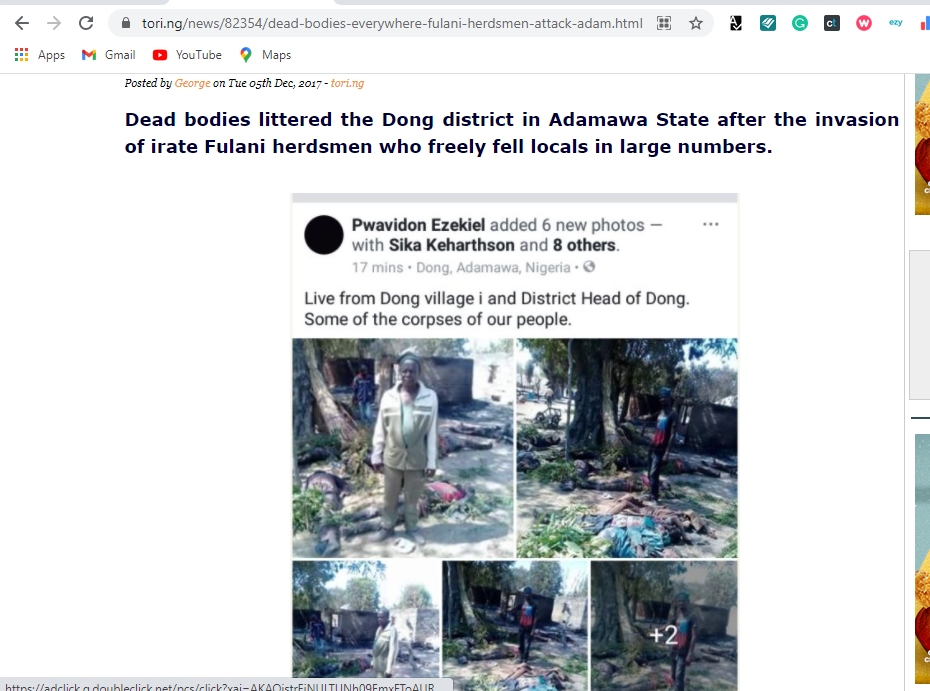Follow the orange tori.ng source link
Screen dimensions: 930x691
coord(347,83)
